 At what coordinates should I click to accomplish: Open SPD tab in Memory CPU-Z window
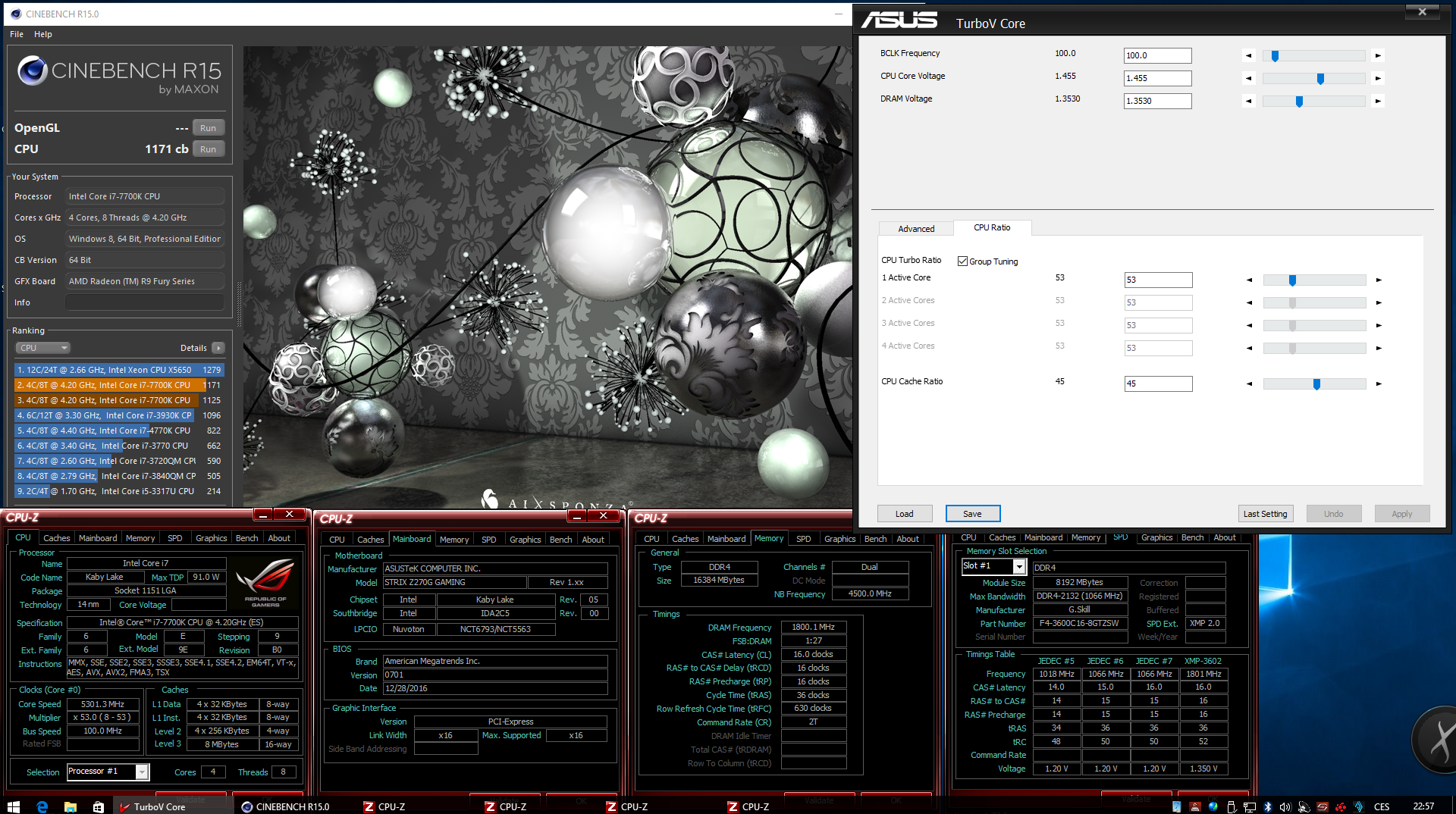(804, 539)
